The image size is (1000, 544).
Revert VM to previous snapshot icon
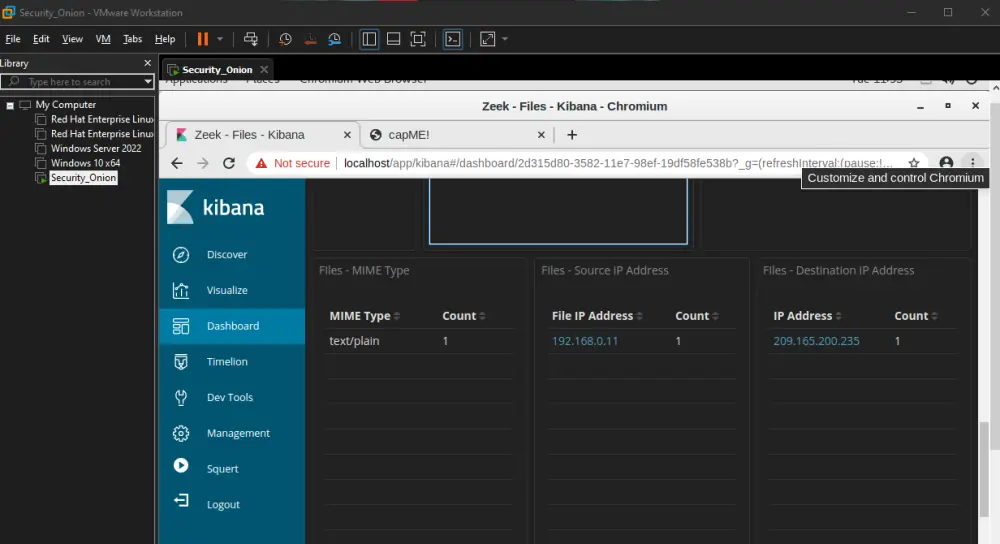point(310,39)
